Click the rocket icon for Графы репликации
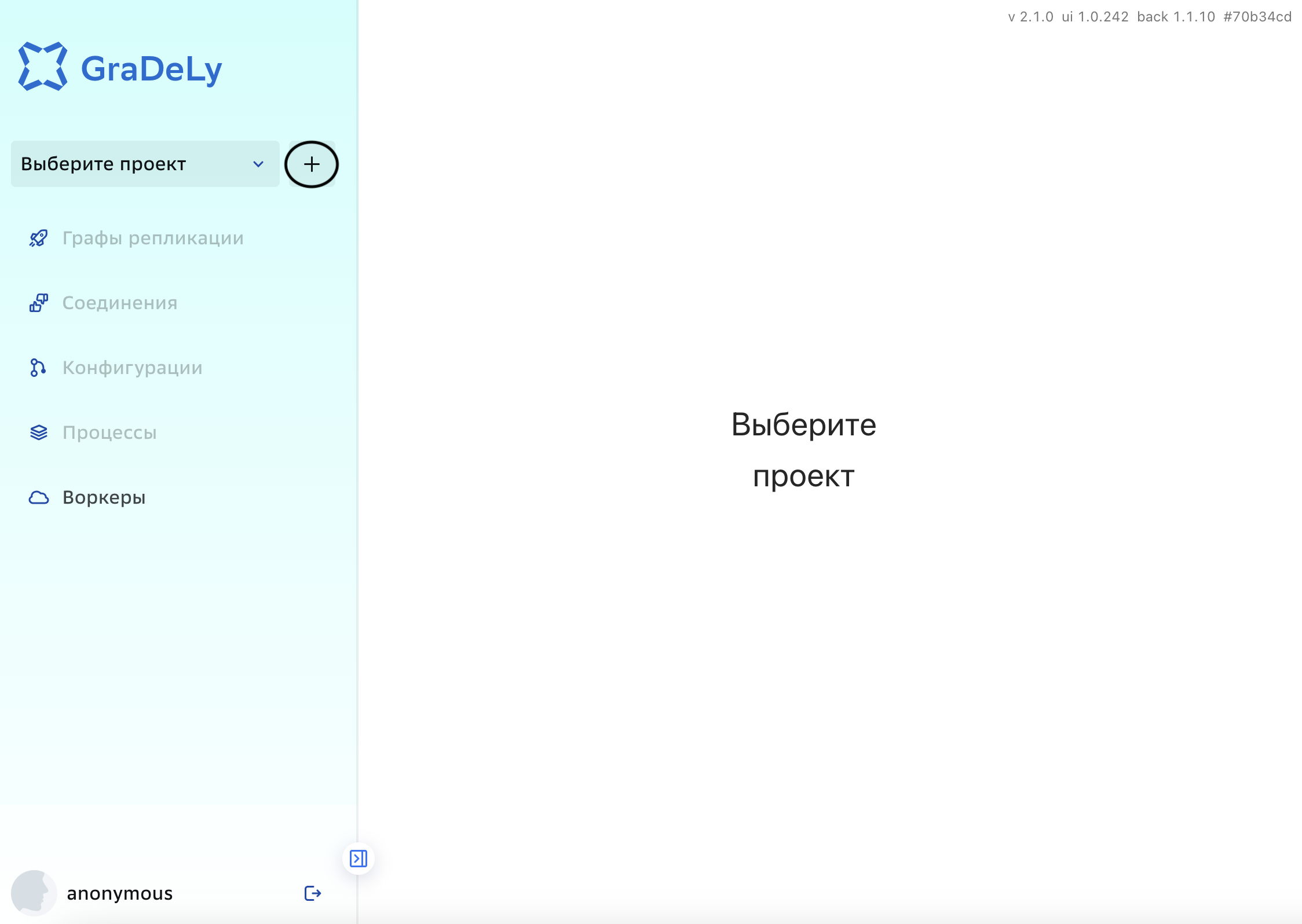Screen dimensions: 1302x924 point(39,238)
